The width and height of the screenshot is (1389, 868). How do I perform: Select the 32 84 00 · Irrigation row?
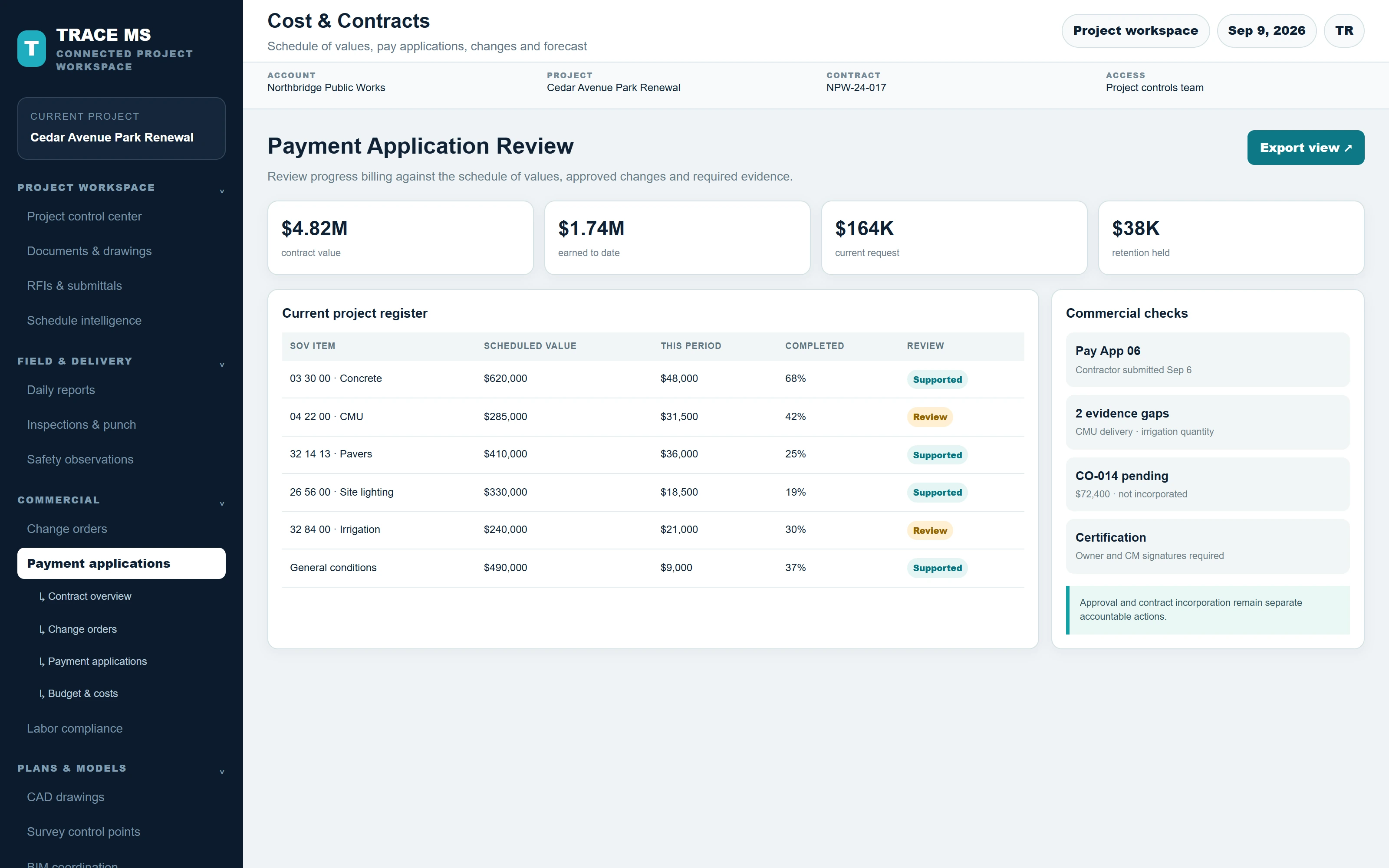click(652, 530)
